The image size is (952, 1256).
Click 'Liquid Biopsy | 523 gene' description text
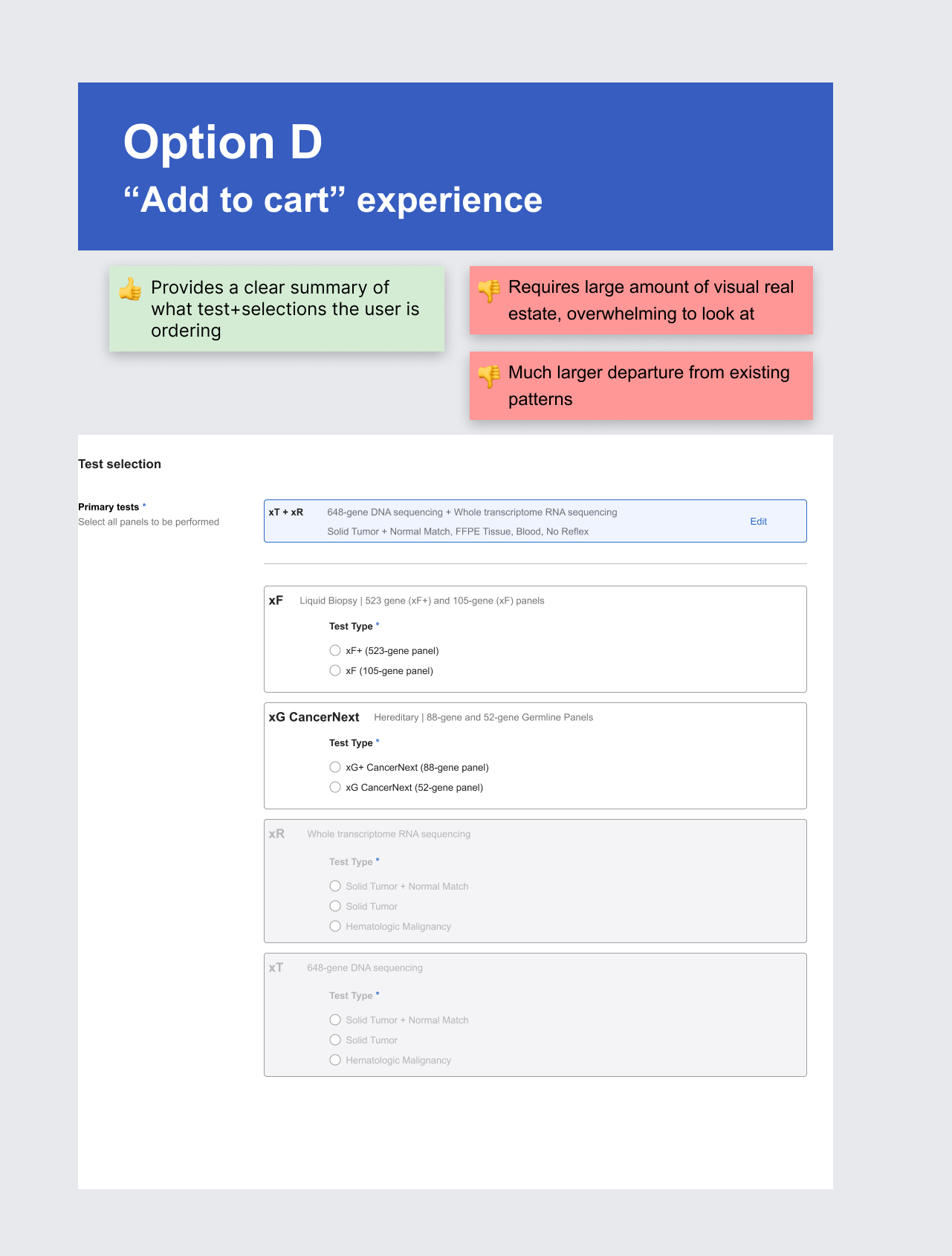[x=422, y=601]
